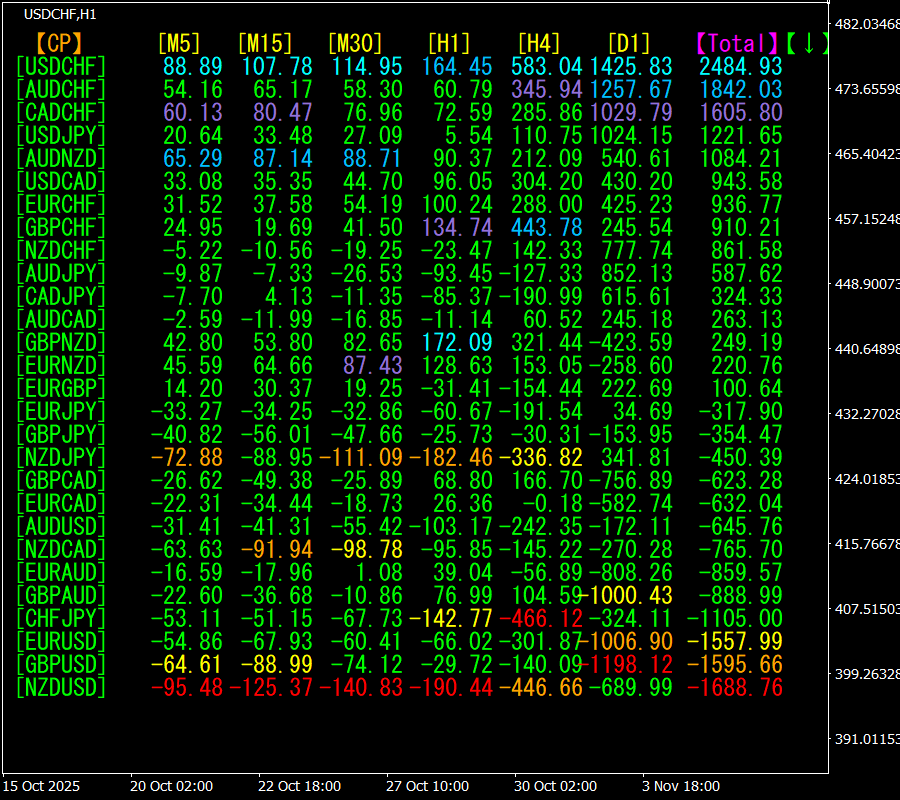
Task: Select the [M15] timeframe header
Action: point(265,43)
